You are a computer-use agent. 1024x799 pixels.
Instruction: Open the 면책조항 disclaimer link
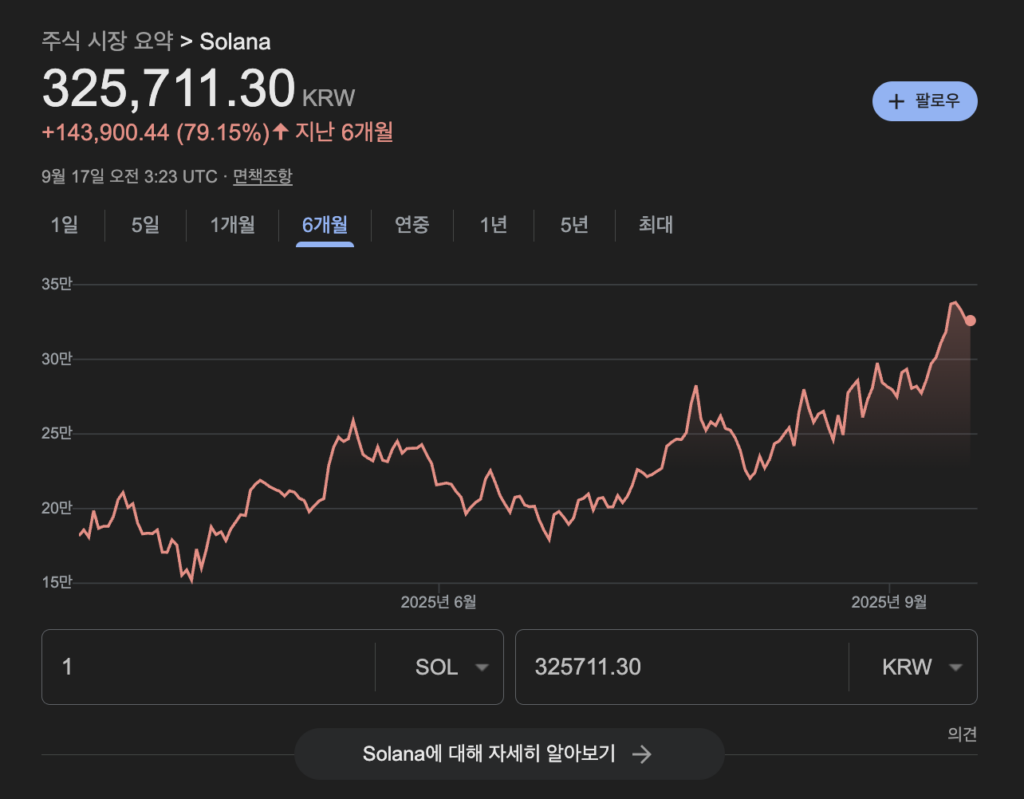click(263, 176)
